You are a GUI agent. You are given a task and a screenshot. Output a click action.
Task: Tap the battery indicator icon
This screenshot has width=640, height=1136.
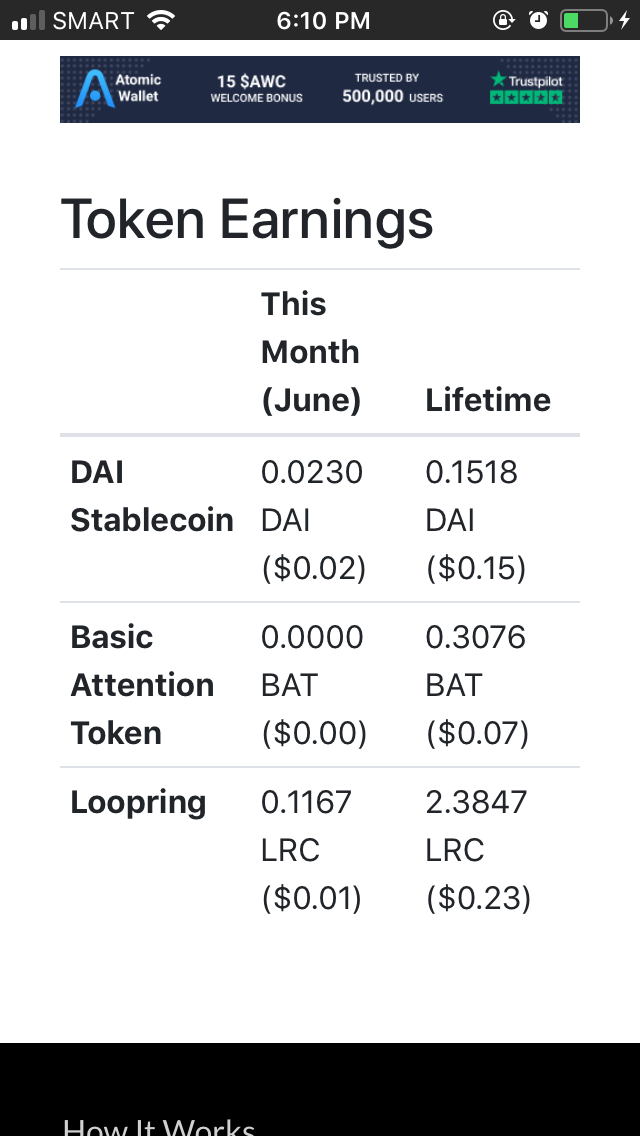click(x=586, y=20)
